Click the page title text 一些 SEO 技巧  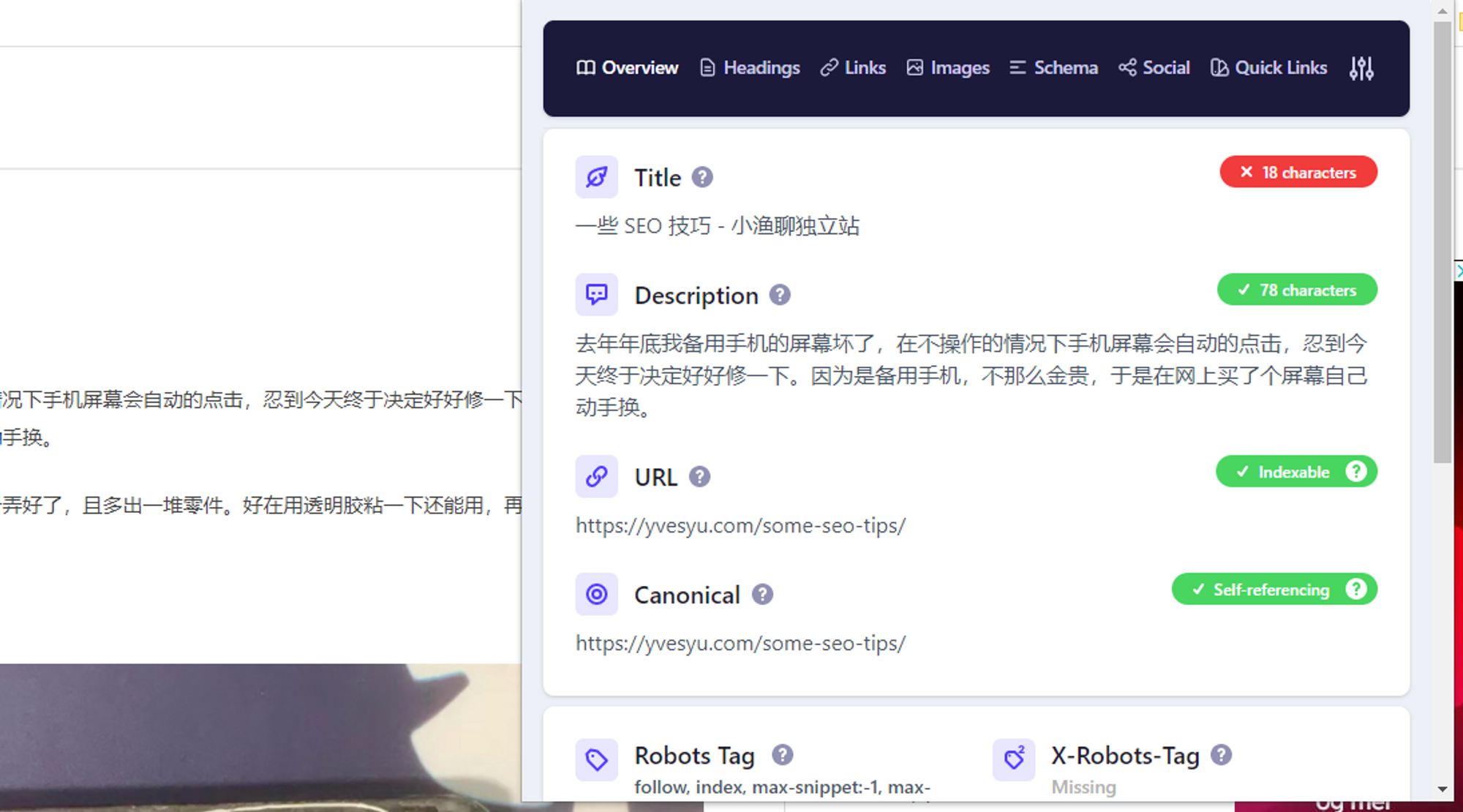(643, 225)
